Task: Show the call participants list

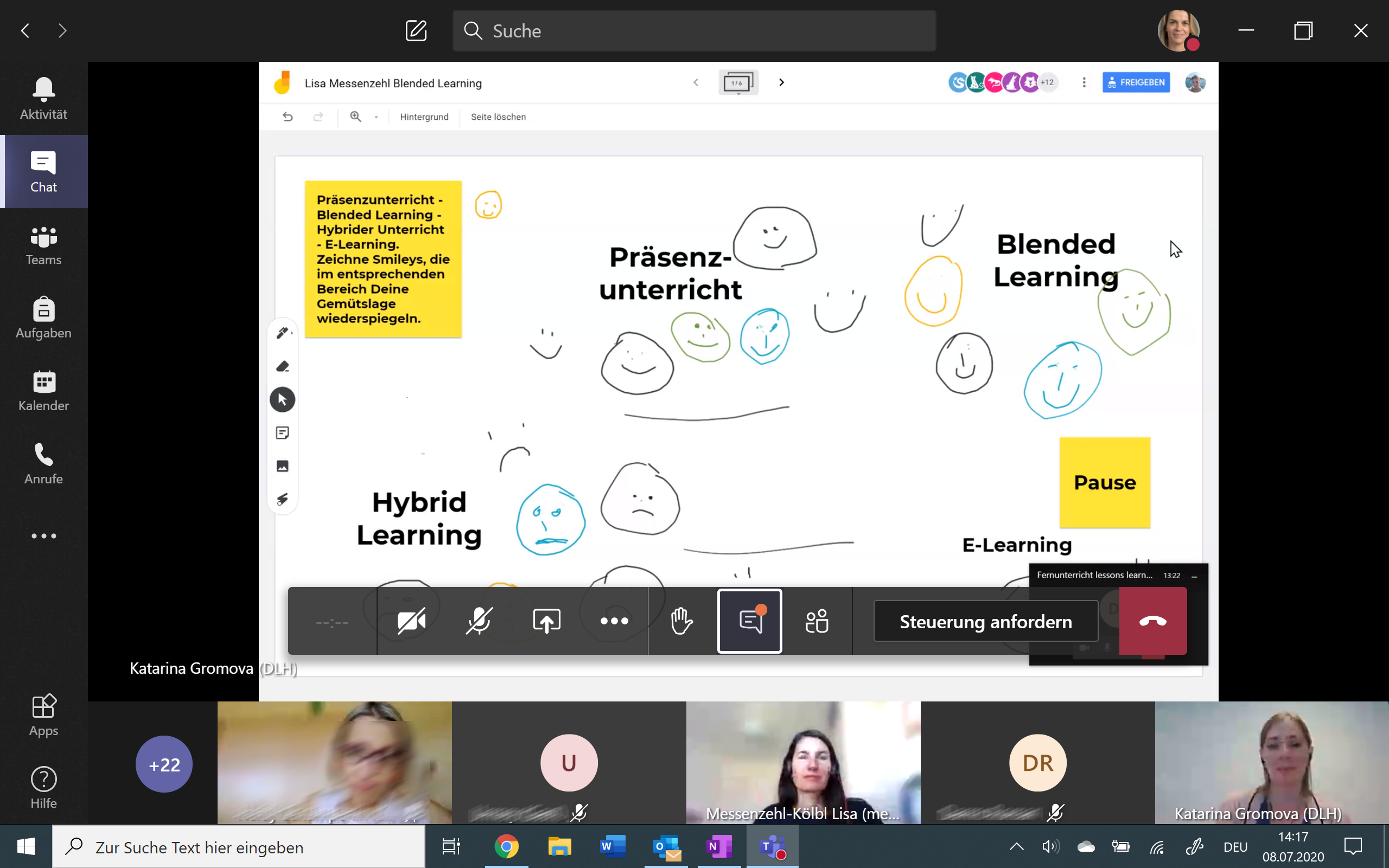Action: coord(817,621)
